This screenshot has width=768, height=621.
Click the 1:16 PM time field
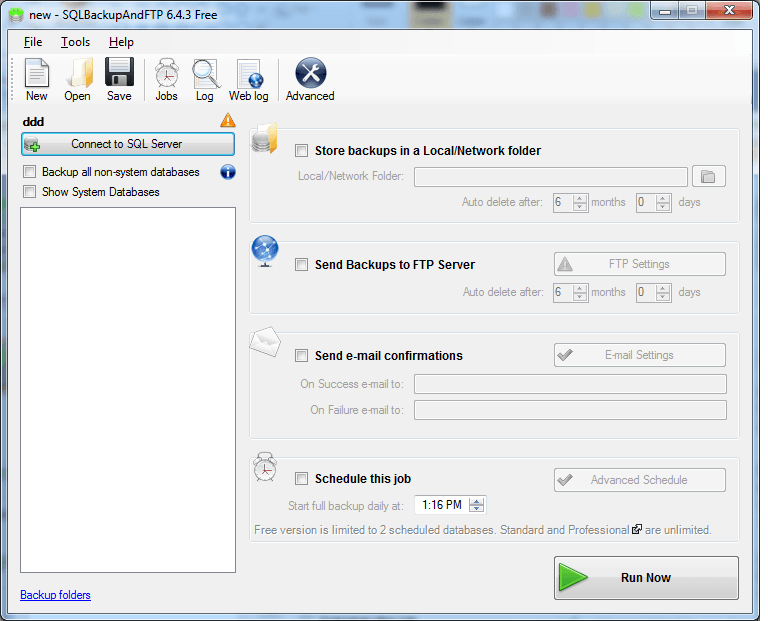pos(442,505)
